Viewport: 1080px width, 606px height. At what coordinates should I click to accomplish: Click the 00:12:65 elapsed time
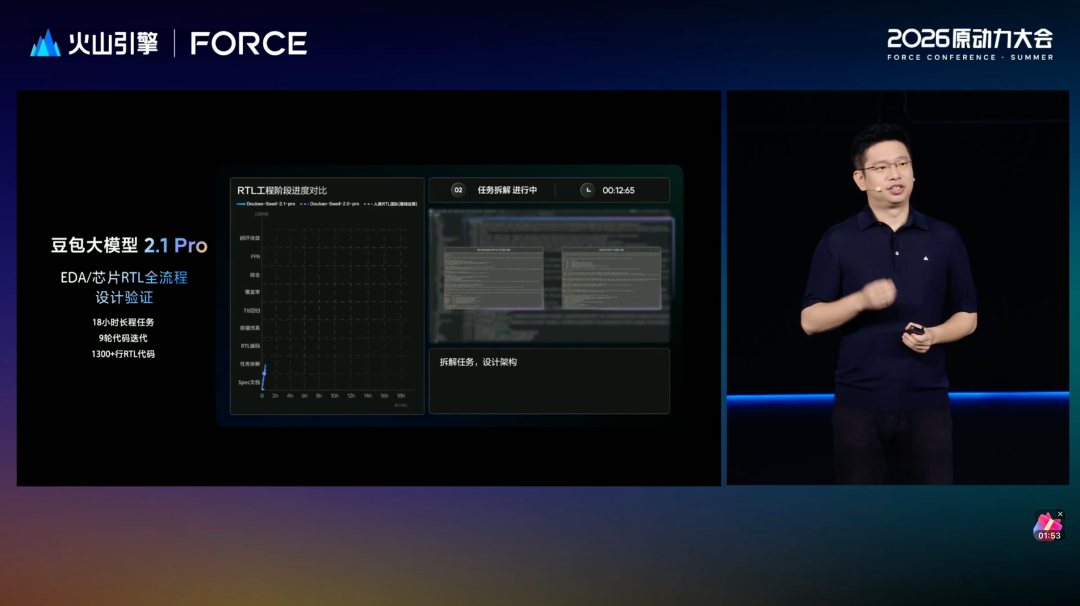pos(619,190)
